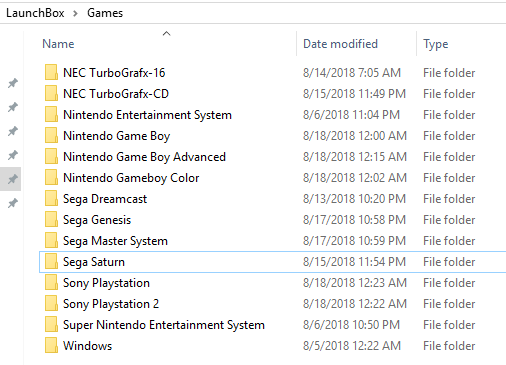Viewport: 506px width, 365px height.
Task: Click the topmost pin icon in sidebar
Action: click(x=13, y=83)
